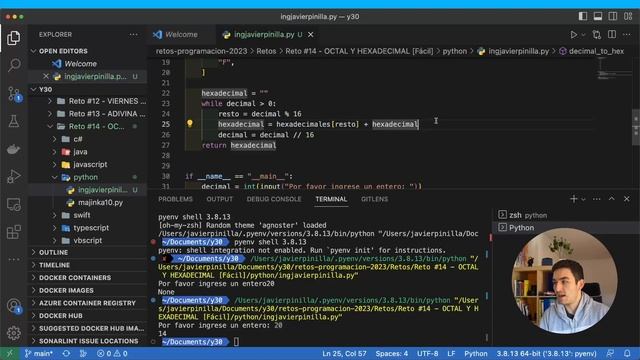640x360 pixels.
Task: Open the Docker whale view
Action: tap(13, 149)
